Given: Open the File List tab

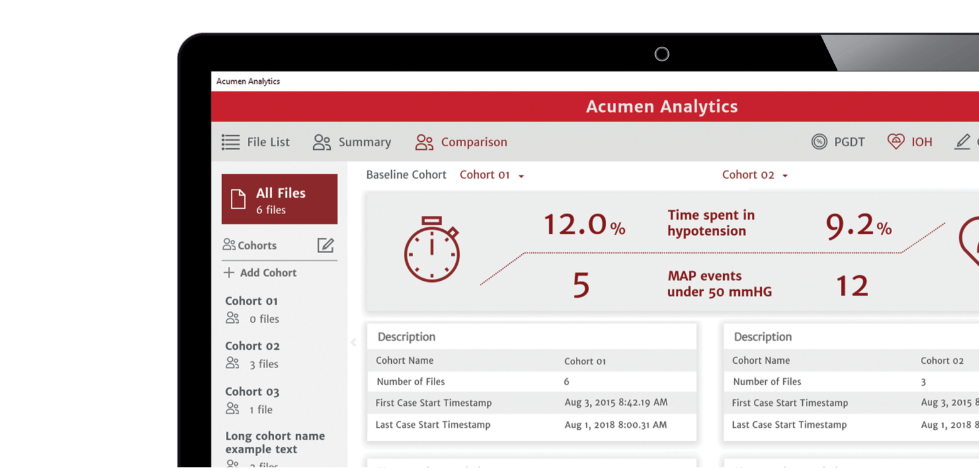Looking at the screenshot, I should (256, 142).
